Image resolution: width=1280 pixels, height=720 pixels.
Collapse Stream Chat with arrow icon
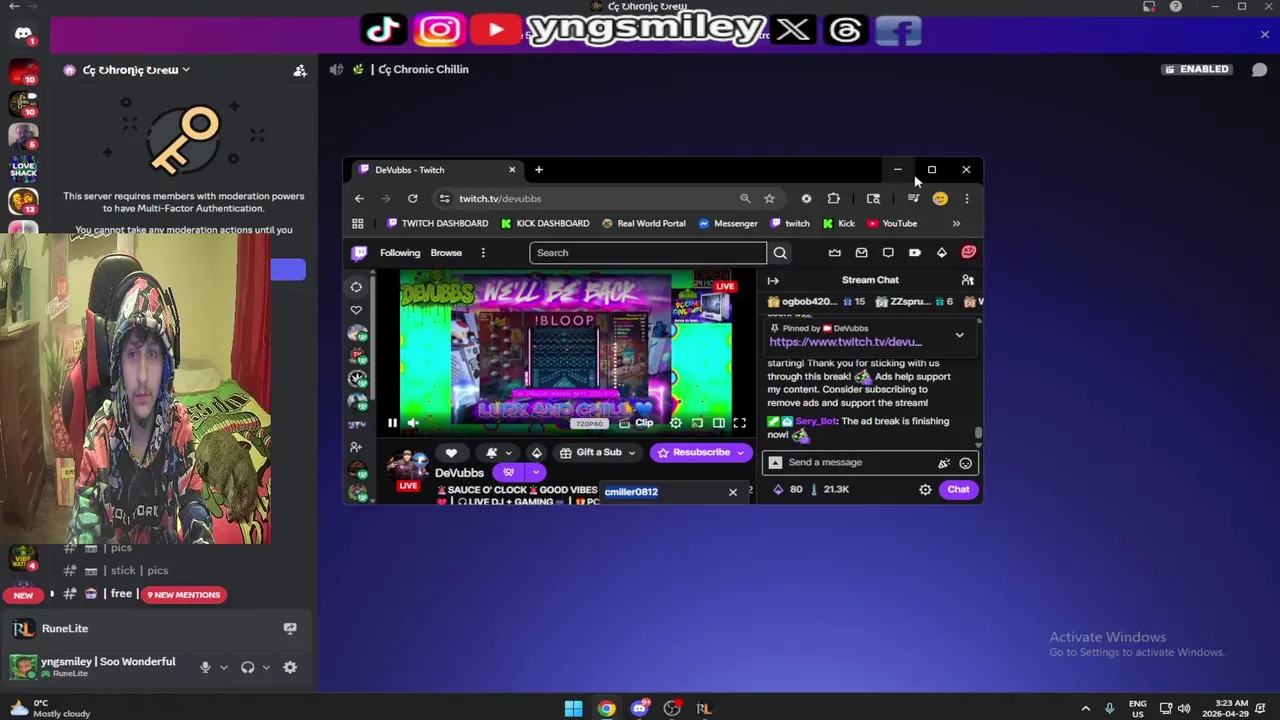pyautogui.click(x=773, y=280)
